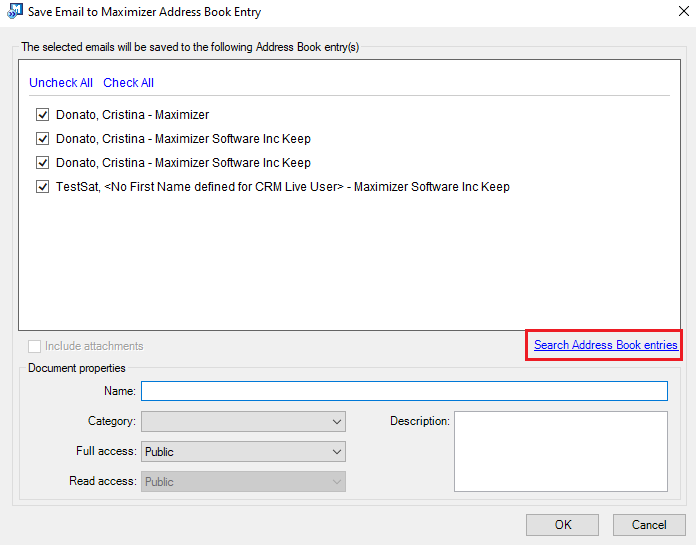Click the Check All link
This screenshot has width=696, height=545.
128,83
